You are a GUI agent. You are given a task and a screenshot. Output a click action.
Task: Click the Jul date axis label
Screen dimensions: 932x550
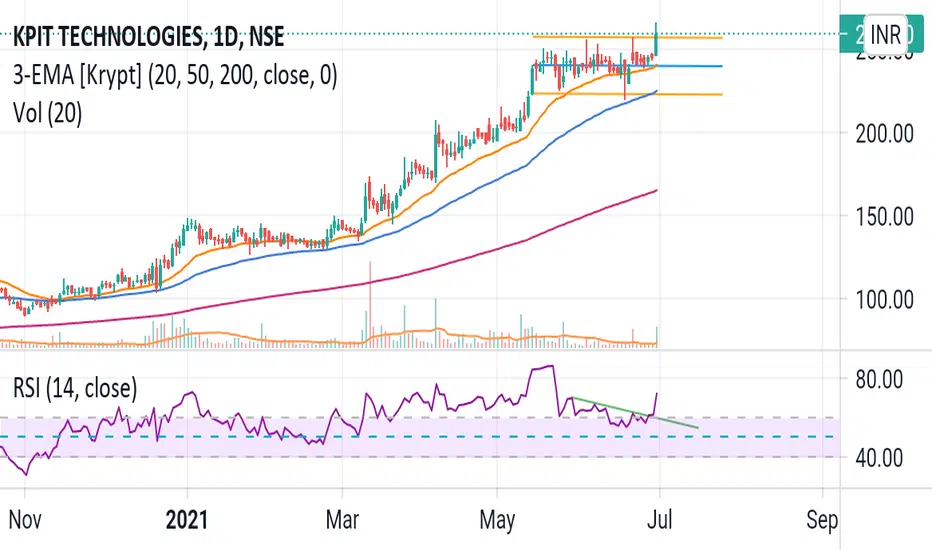click(x=659, y=520)
